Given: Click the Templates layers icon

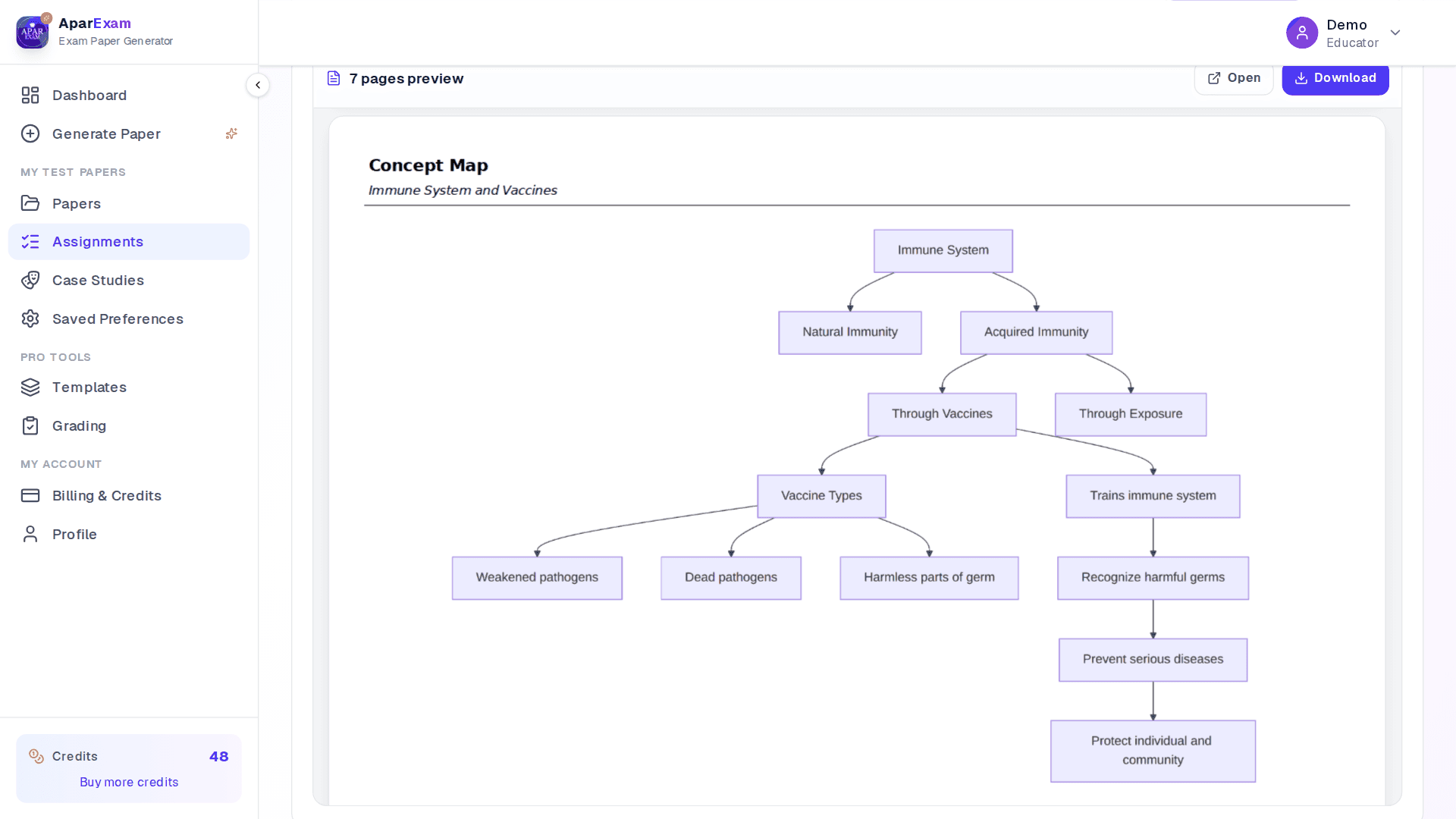Looking at the screenshot, I should pyautogui.click(x=30, y=388).
